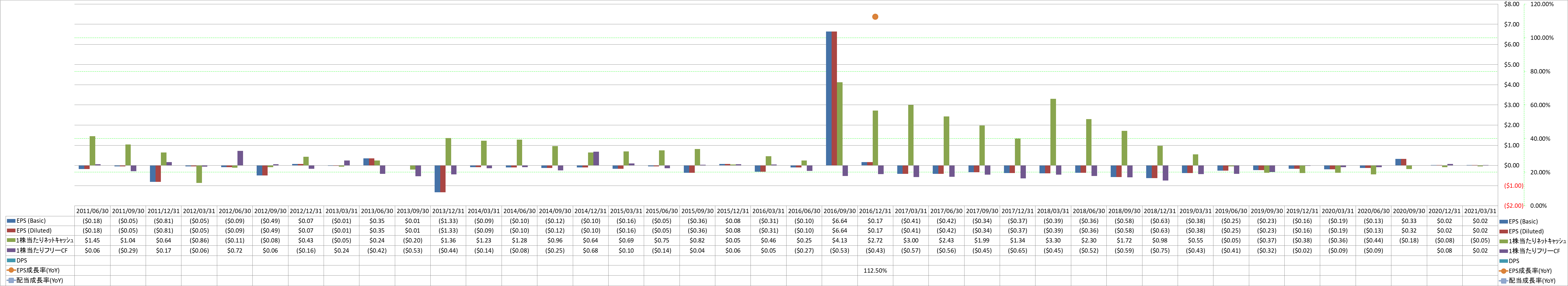
Task: Click the 2021/03/31 column header
Action: 1480,211
